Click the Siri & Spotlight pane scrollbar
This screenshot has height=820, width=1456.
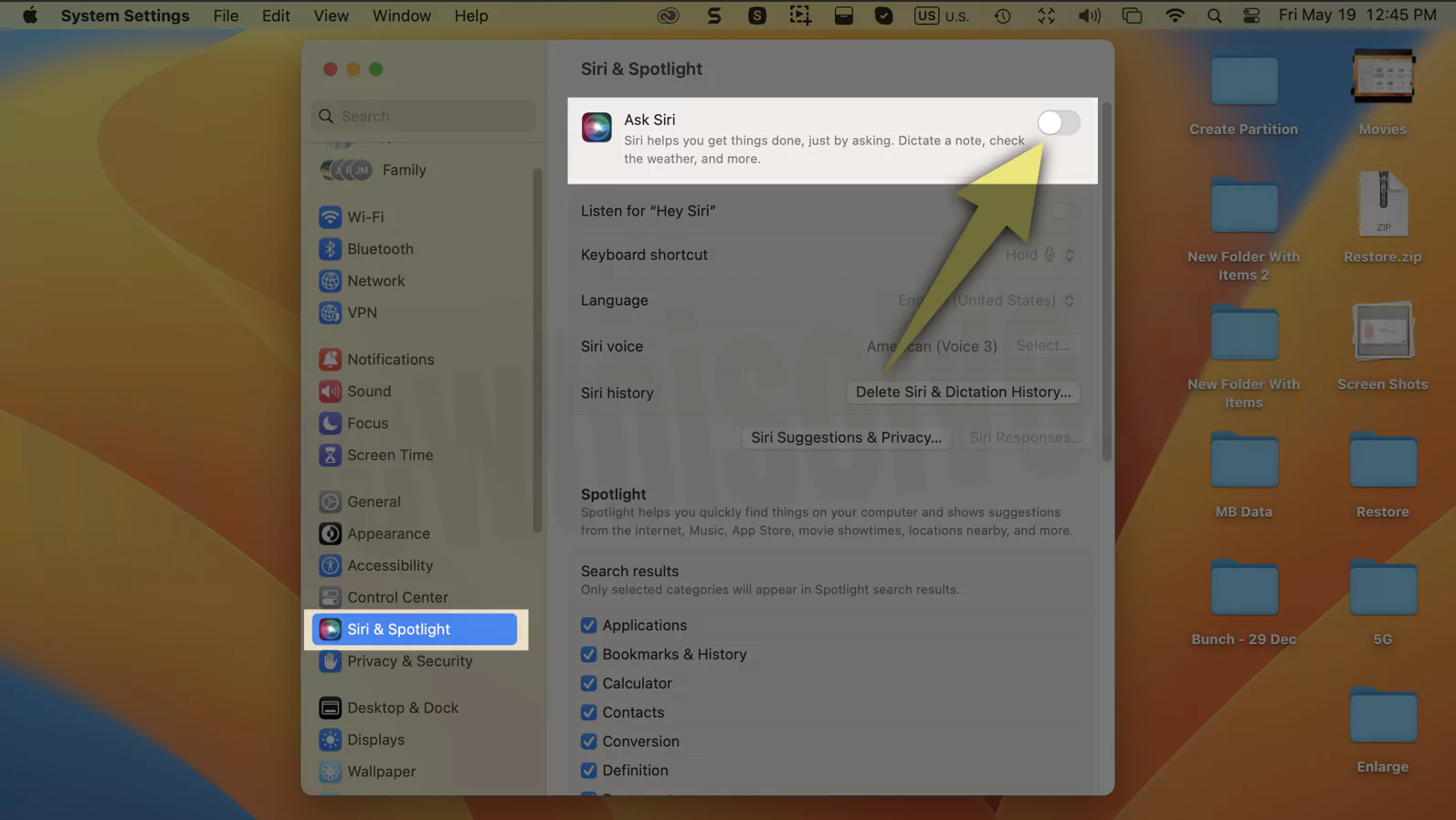point(1106,282)
